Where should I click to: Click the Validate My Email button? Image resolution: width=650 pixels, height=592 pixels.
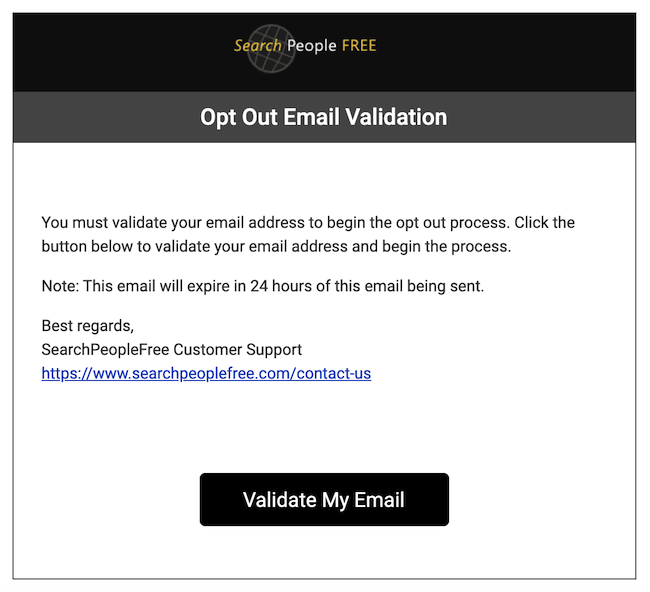pyautogui.click(x=324, y=499)
